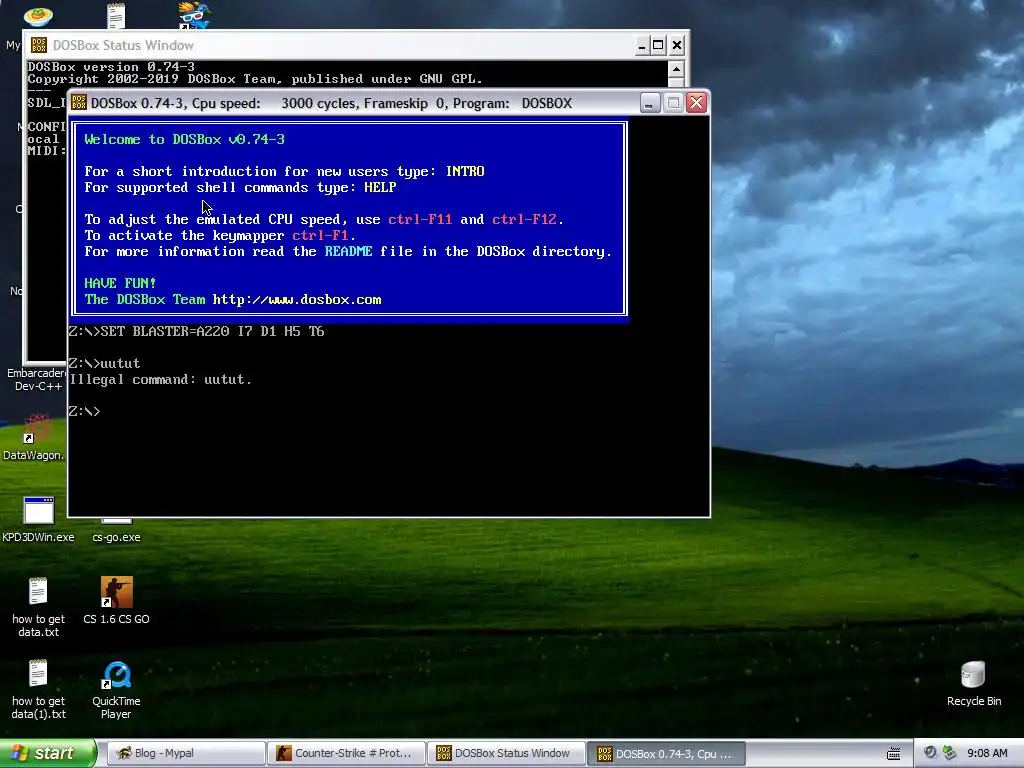1024x768 pixels.
Task: Switch to Blog - Mypal taskbar button
Action: (x=184, y=754)
